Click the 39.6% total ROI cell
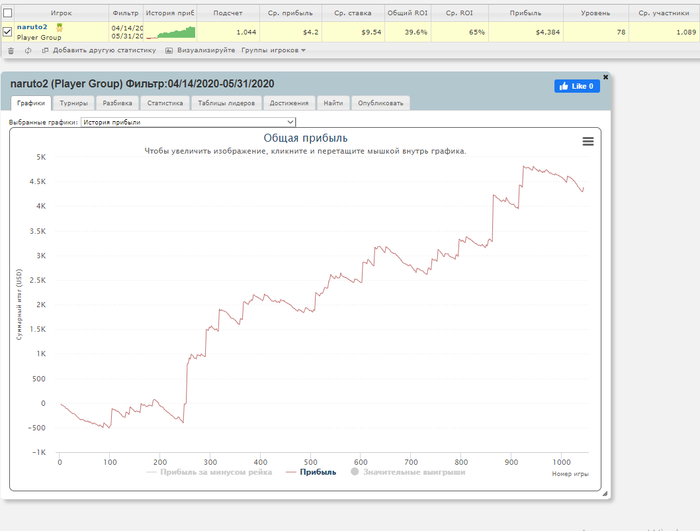 [408, 32]
